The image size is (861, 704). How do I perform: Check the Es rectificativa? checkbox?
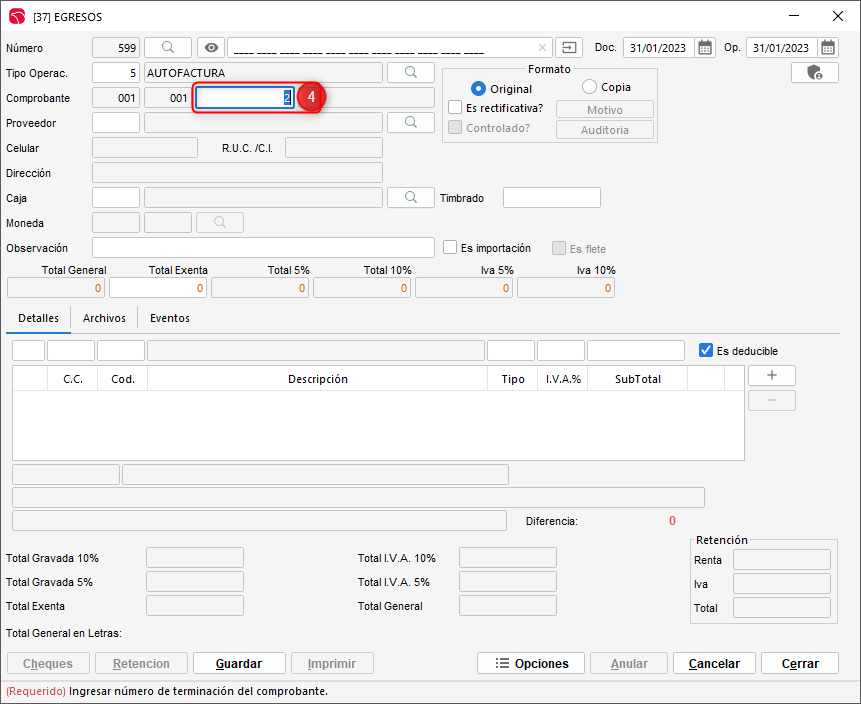(455, 108)
